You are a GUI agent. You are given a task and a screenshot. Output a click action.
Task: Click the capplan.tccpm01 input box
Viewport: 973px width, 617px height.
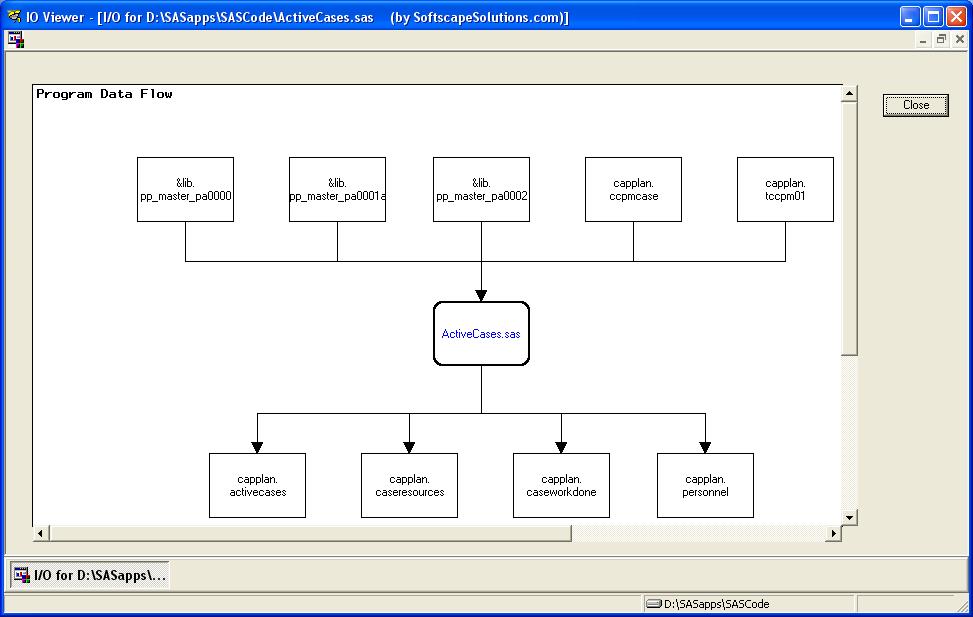click(x=785, y=190)
